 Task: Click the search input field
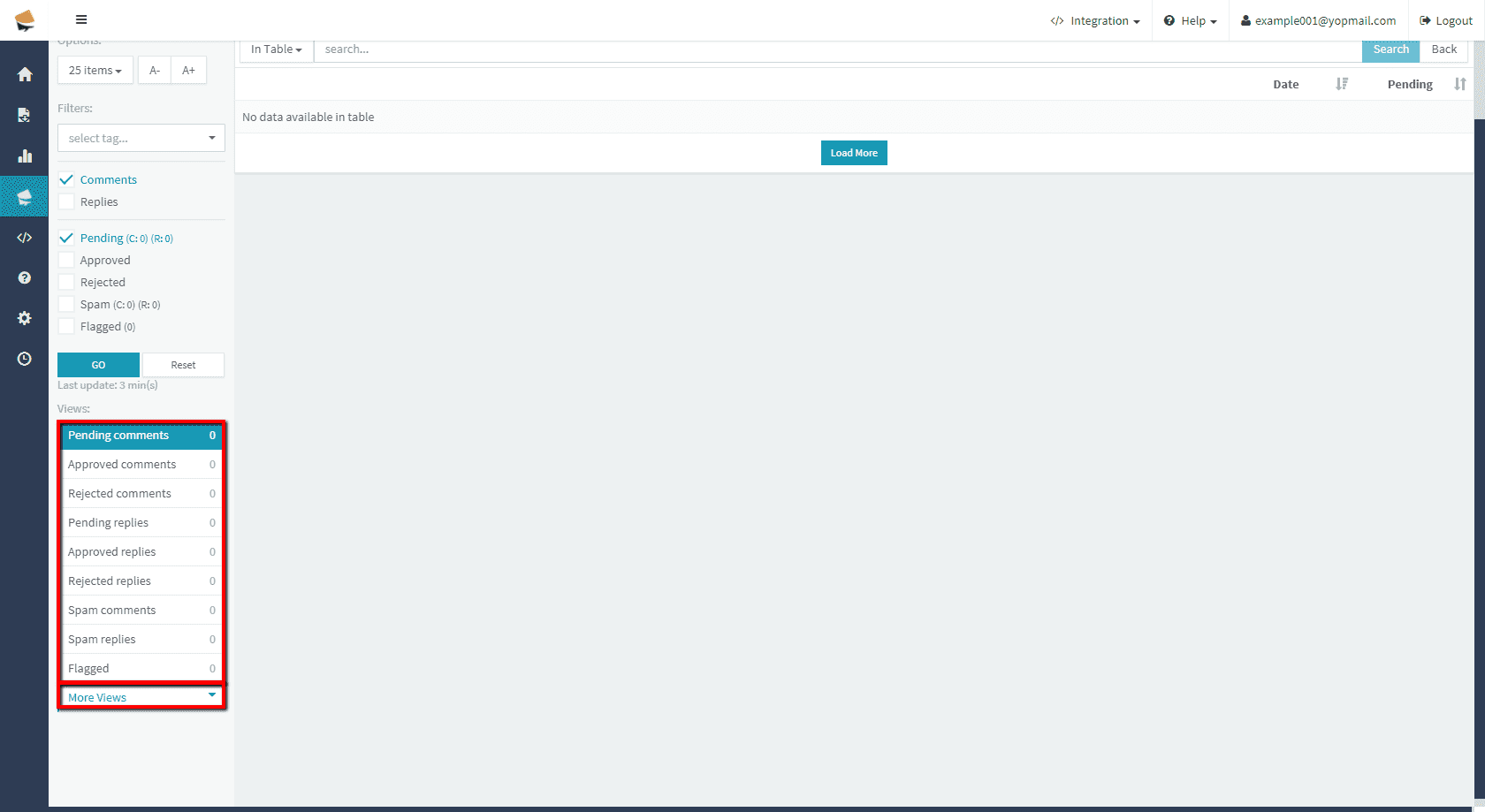836,49
